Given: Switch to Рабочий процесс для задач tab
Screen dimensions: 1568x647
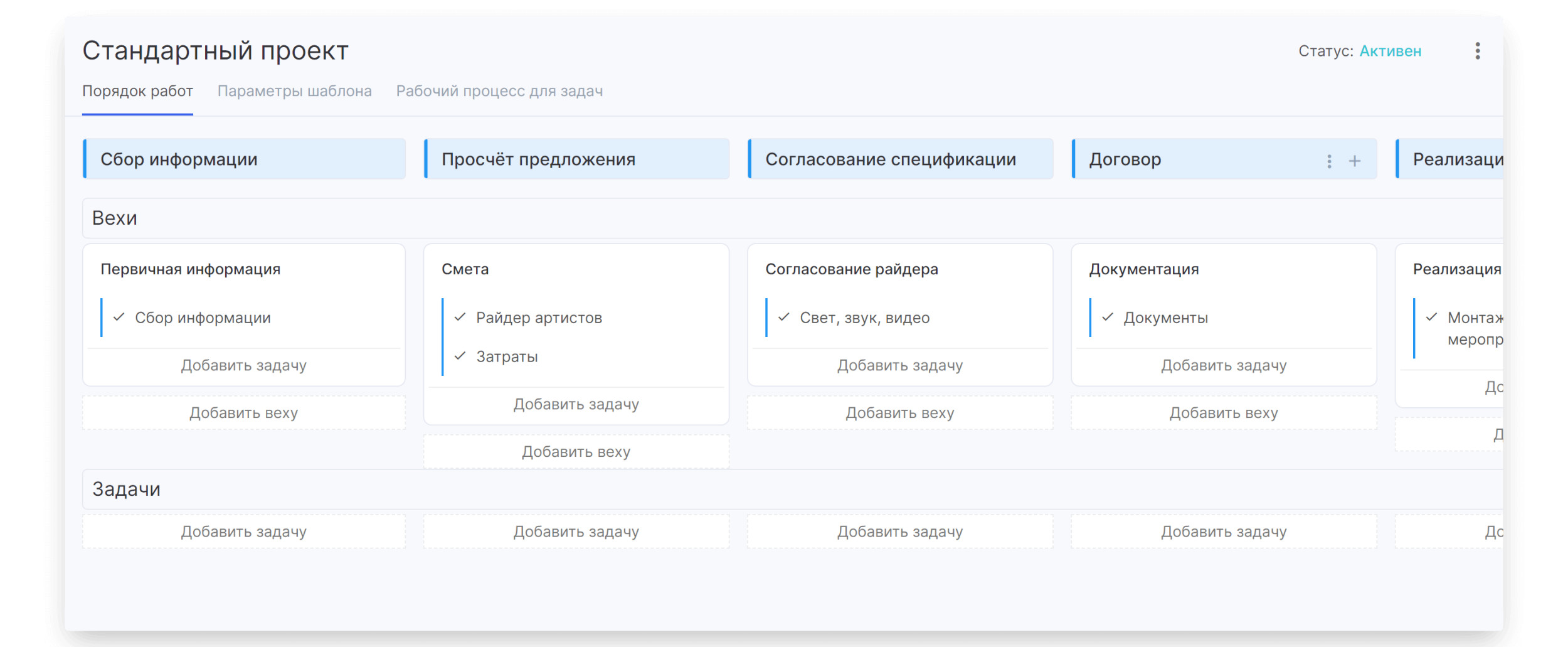Looking at the screenshot, I should coord(499,91).
